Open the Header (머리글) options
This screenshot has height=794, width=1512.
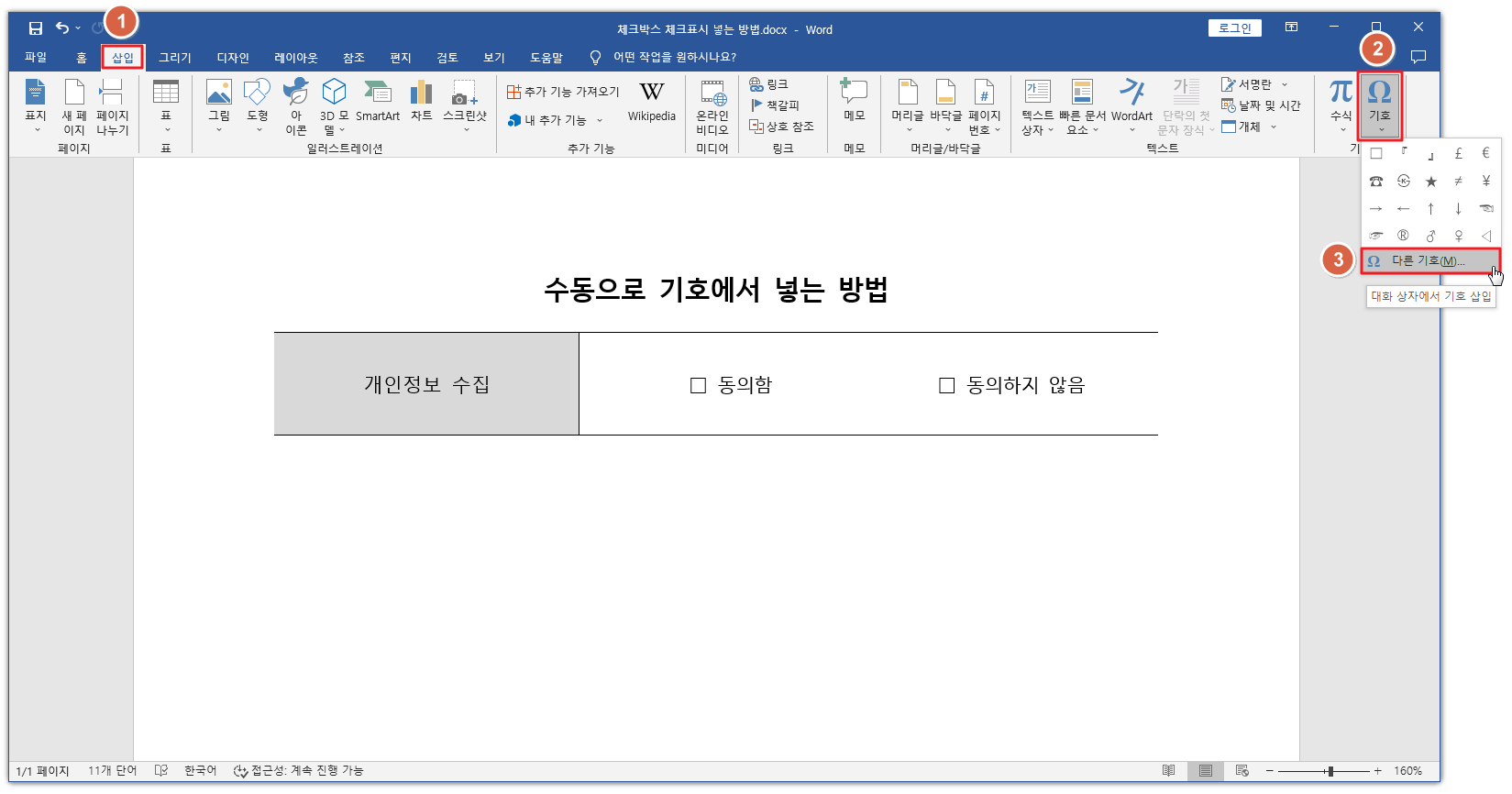tap(908, 106)
